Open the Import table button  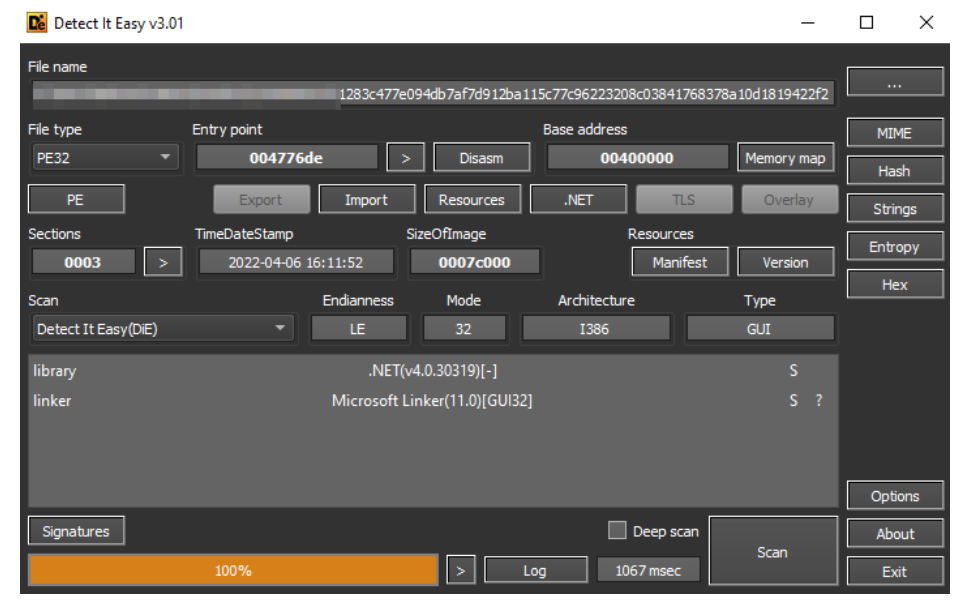[x=367, y=200]
